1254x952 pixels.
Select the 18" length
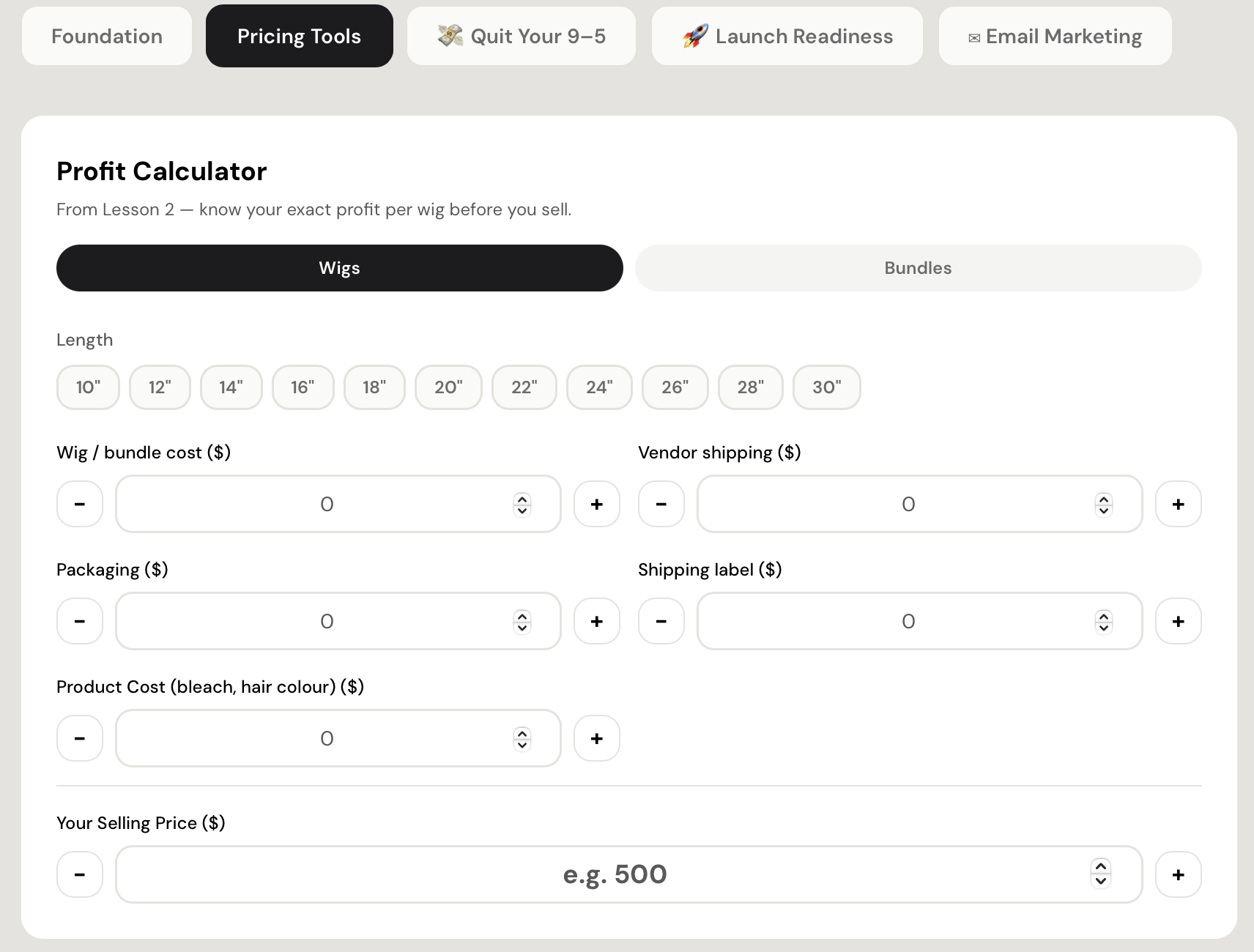tap(374, 387)
